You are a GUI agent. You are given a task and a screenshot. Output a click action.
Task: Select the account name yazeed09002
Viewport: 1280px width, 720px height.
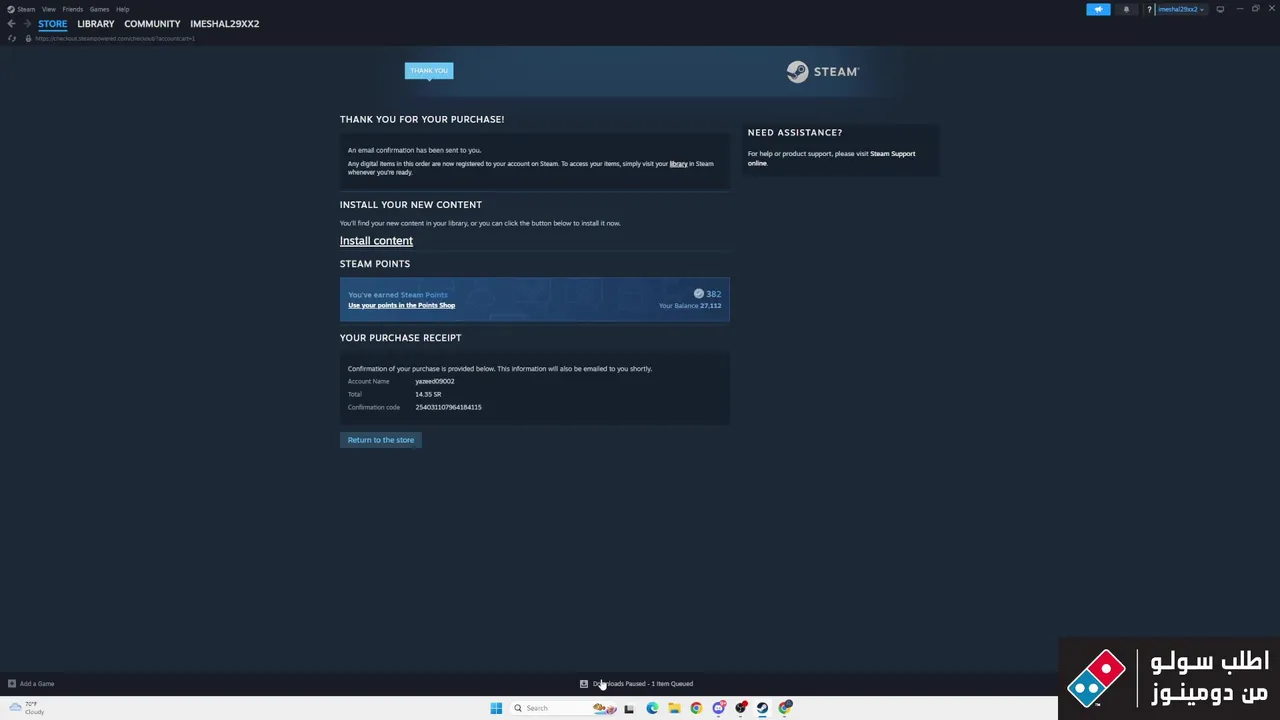tap(435, 381)
